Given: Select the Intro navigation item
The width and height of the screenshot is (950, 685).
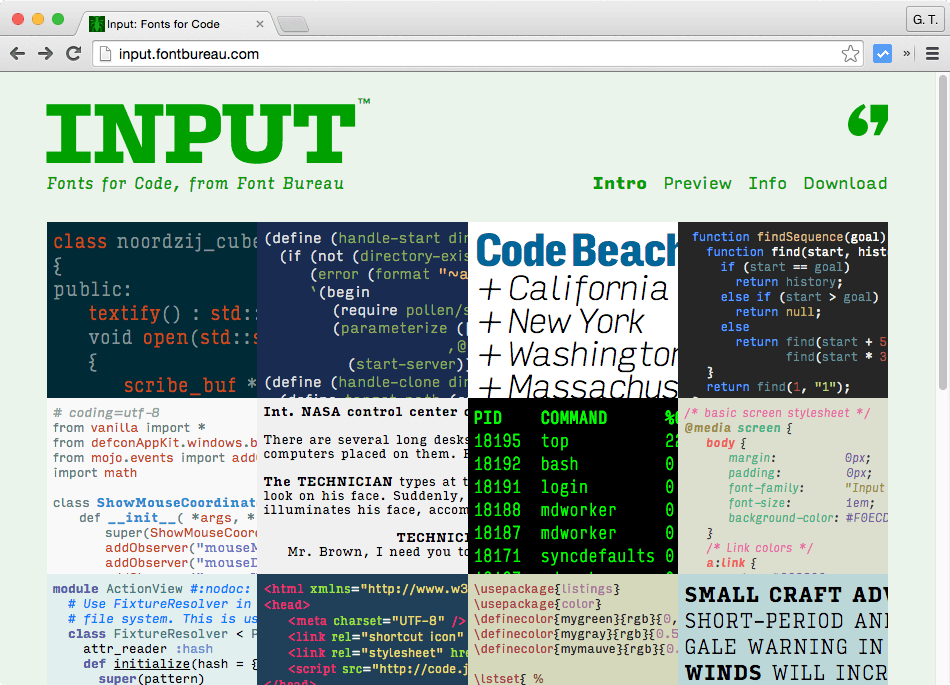Looking at the screenshot, I should pyautogui.click(x=619, y=183).
